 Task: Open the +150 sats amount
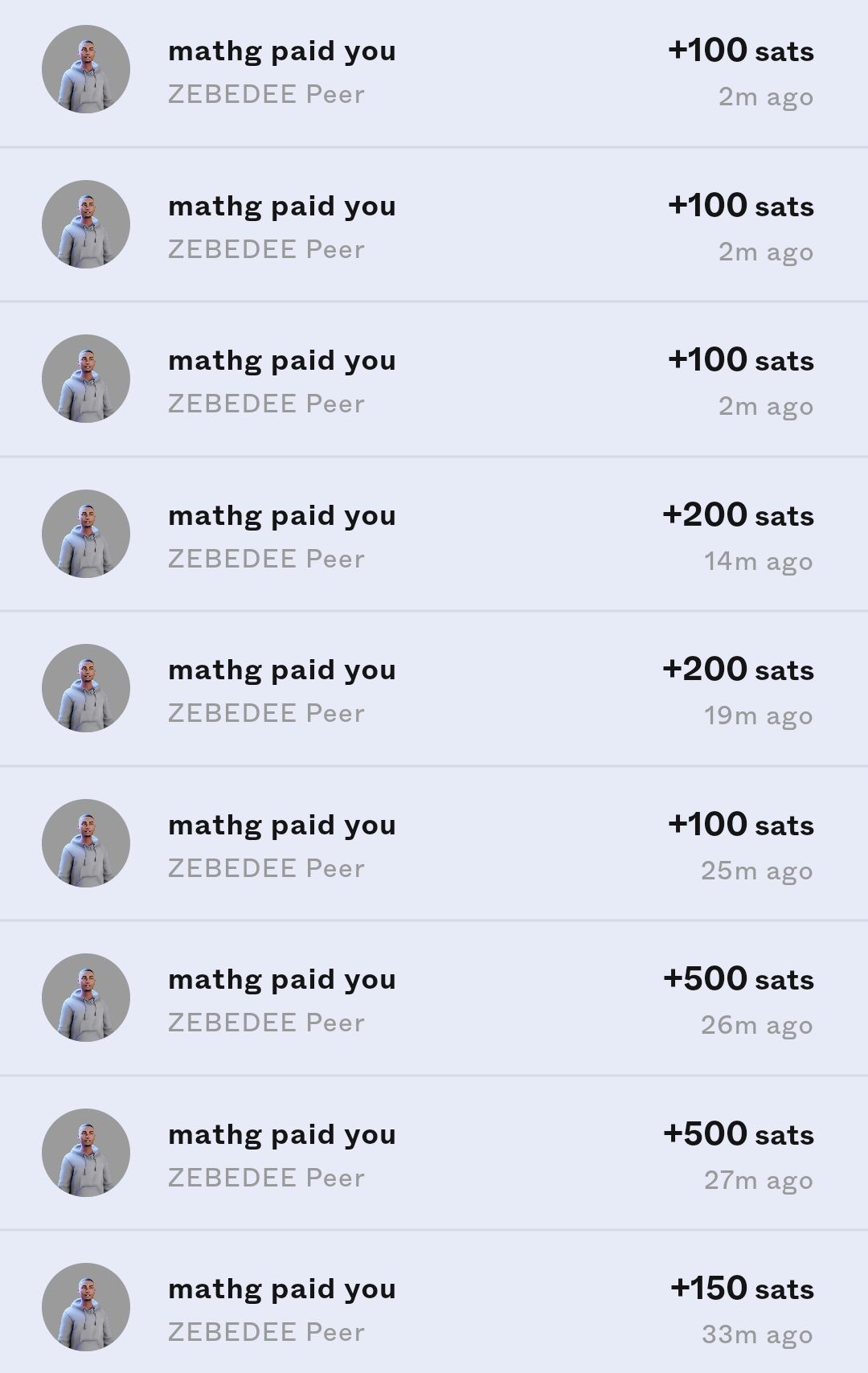pyautogui.click(x=742, y=1289)
